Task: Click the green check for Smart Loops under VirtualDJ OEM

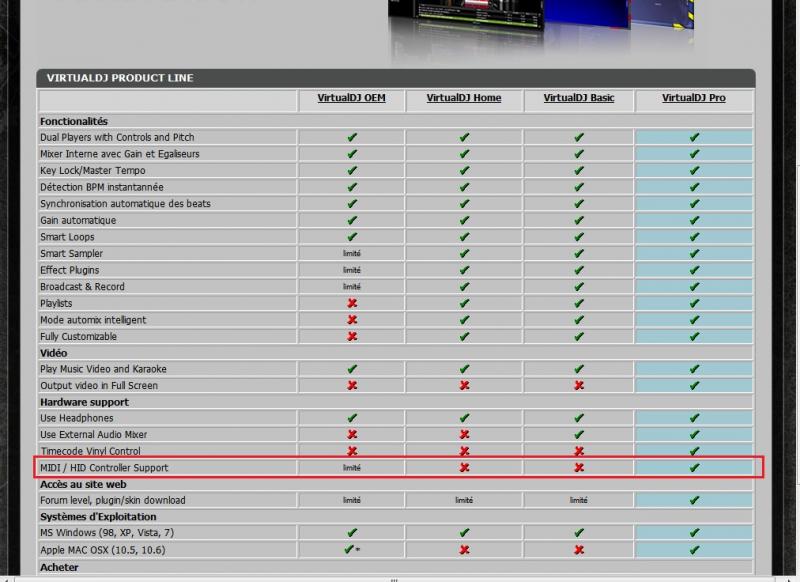Action: (x=352, y=237)
